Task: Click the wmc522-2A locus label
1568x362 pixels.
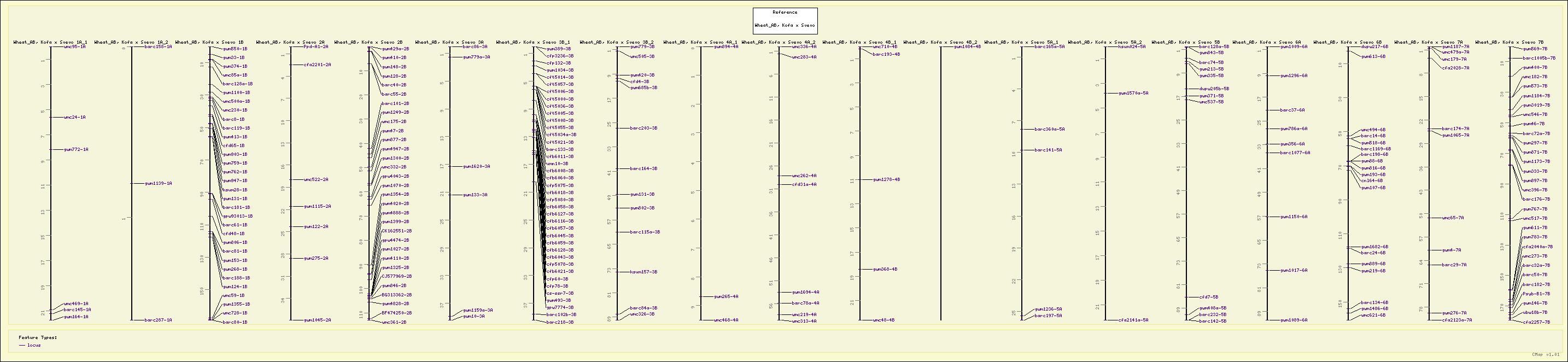Action: coord(316,179)
